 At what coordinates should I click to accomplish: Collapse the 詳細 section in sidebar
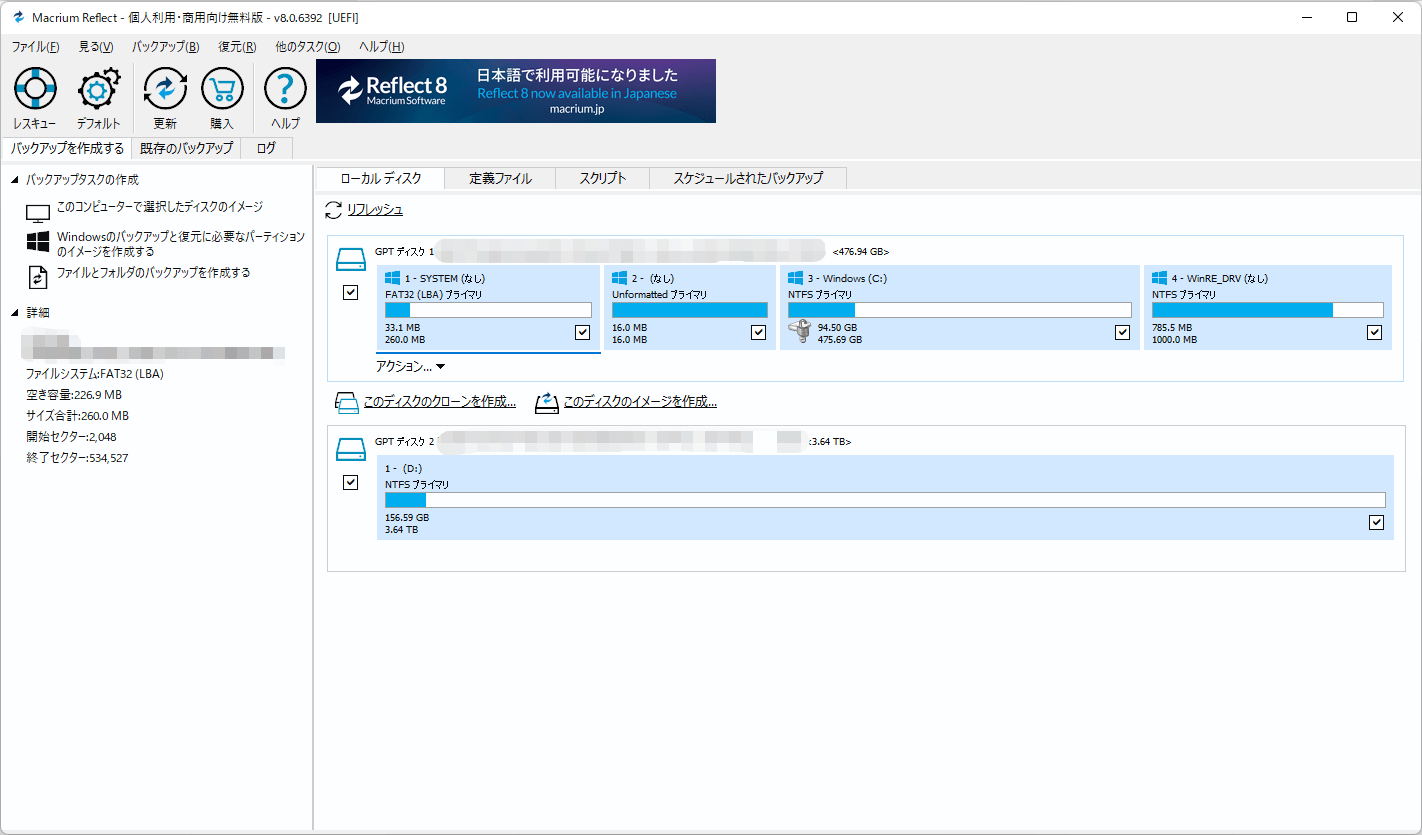click(x=13, y=312)
